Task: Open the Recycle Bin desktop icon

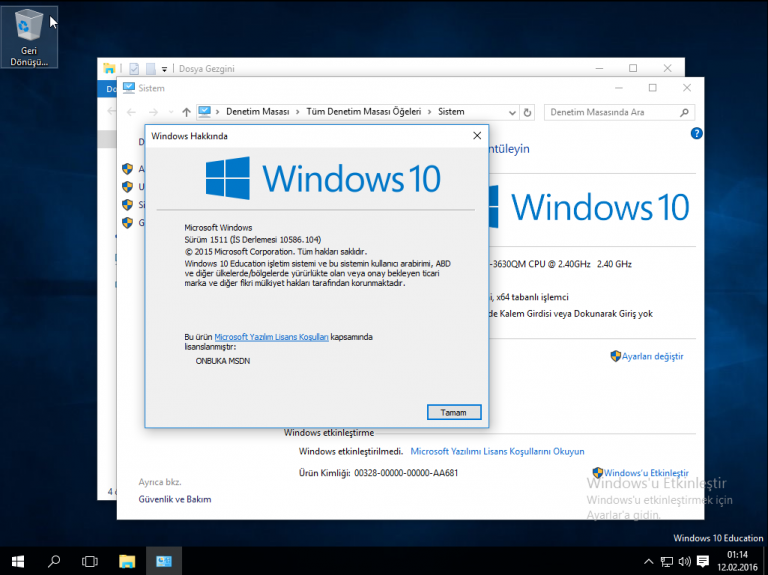Action: pyautogui.click(x=29, y=37)
